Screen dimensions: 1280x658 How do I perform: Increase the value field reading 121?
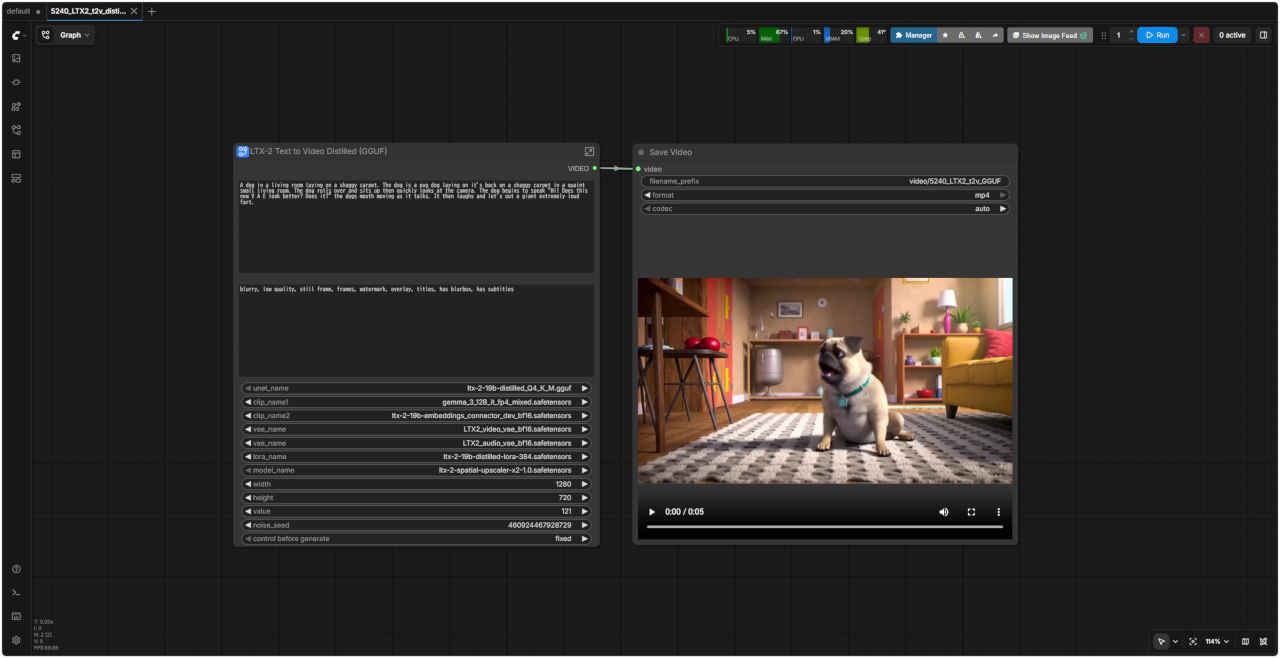(585, 511)
